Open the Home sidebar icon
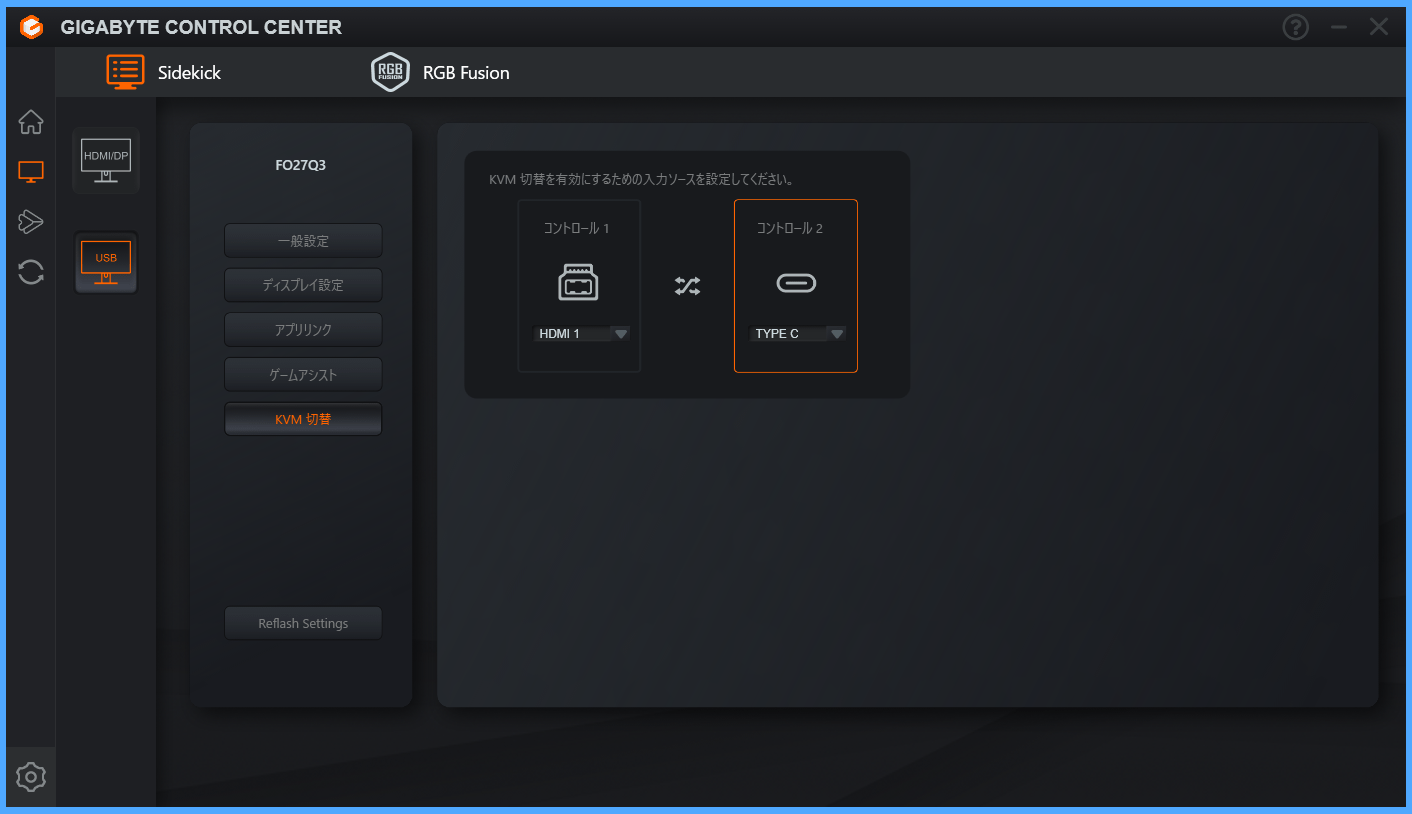Screen dimensions: 1412x814 click(x=31, y=122)
